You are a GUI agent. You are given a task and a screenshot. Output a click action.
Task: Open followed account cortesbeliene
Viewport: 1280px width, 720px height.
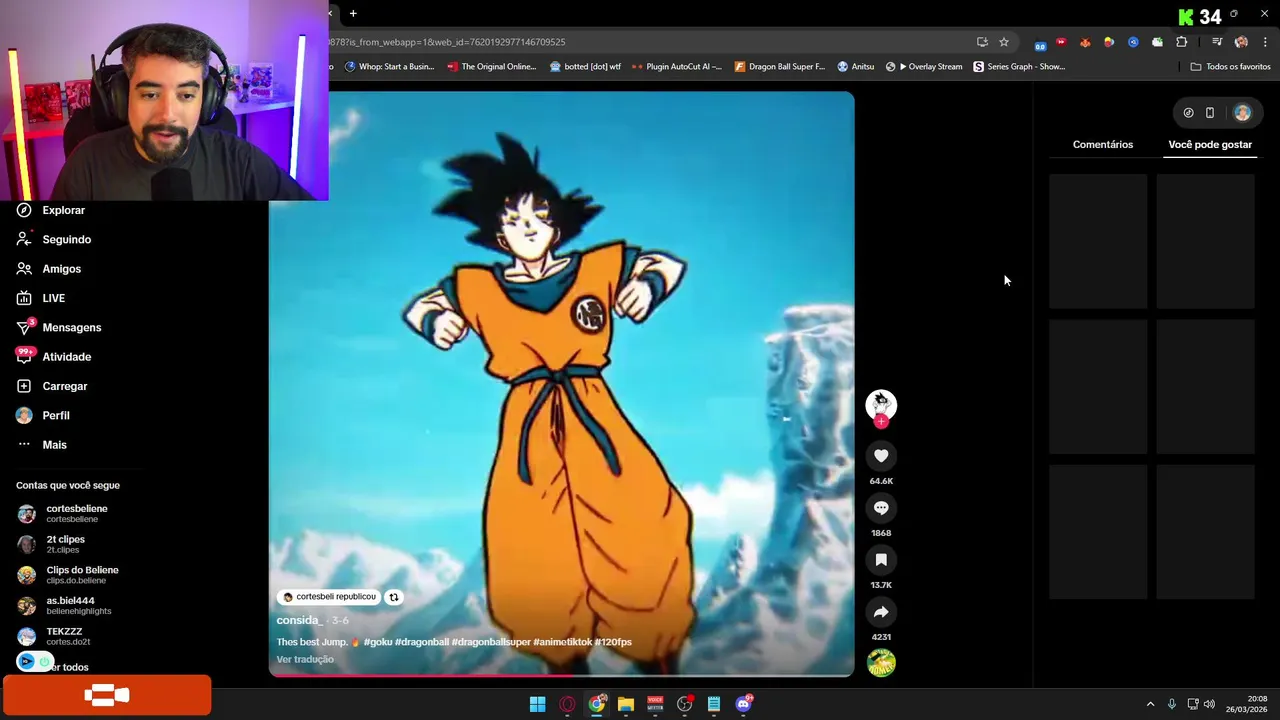63,513
